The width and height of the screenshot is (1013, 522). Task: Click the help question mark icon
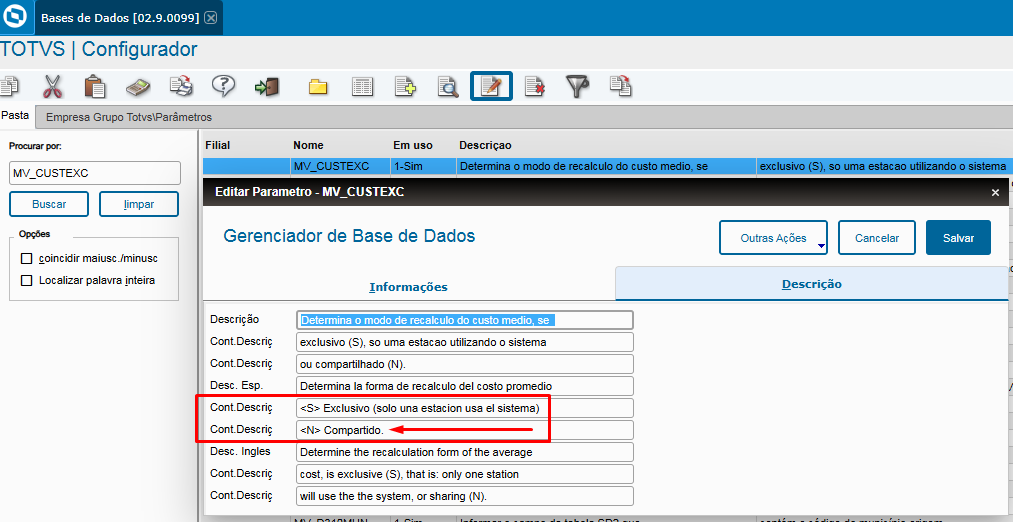[x=224, y=86]
